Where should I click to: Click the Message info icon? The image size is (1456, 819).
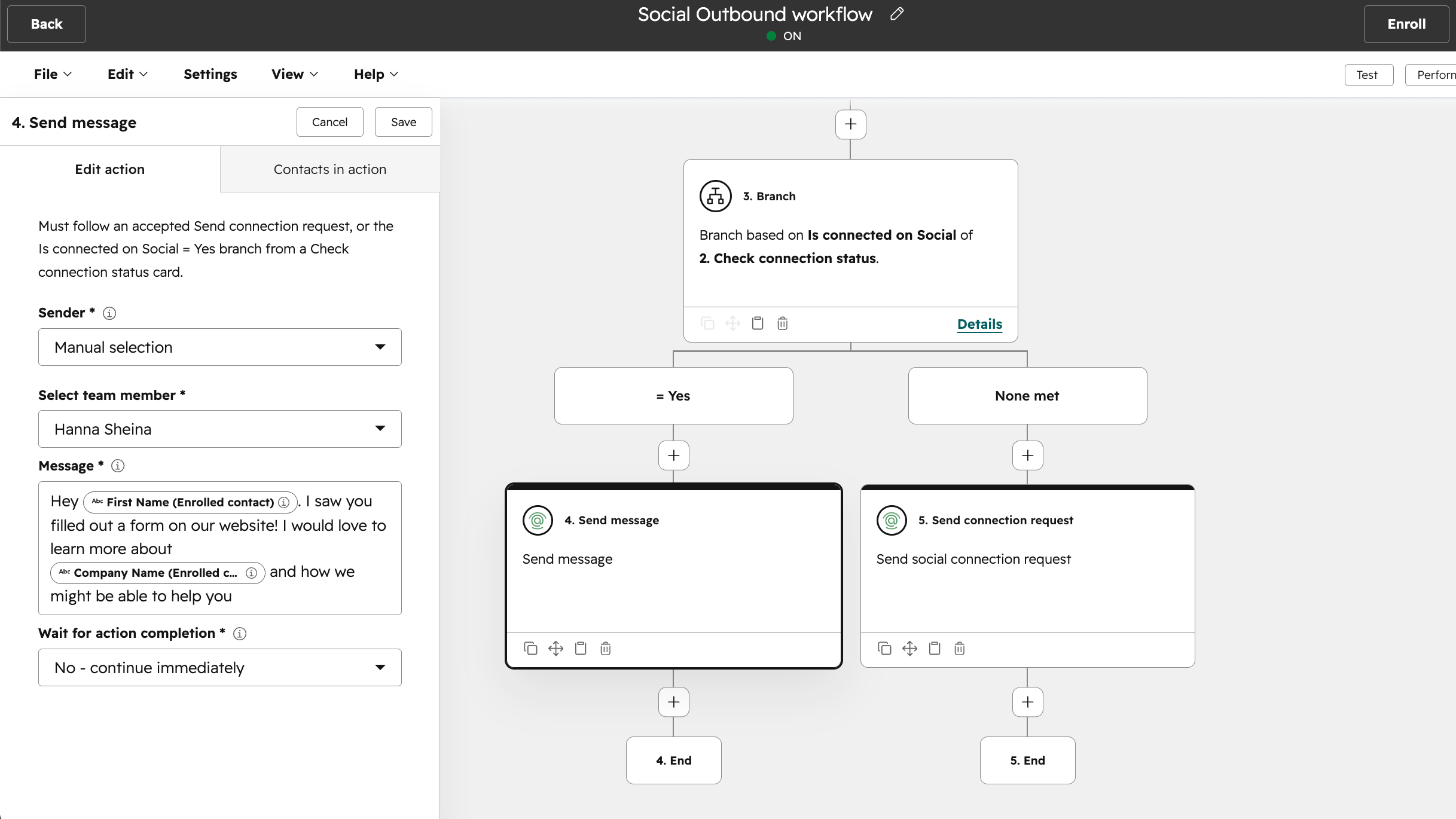click(118, 466)
